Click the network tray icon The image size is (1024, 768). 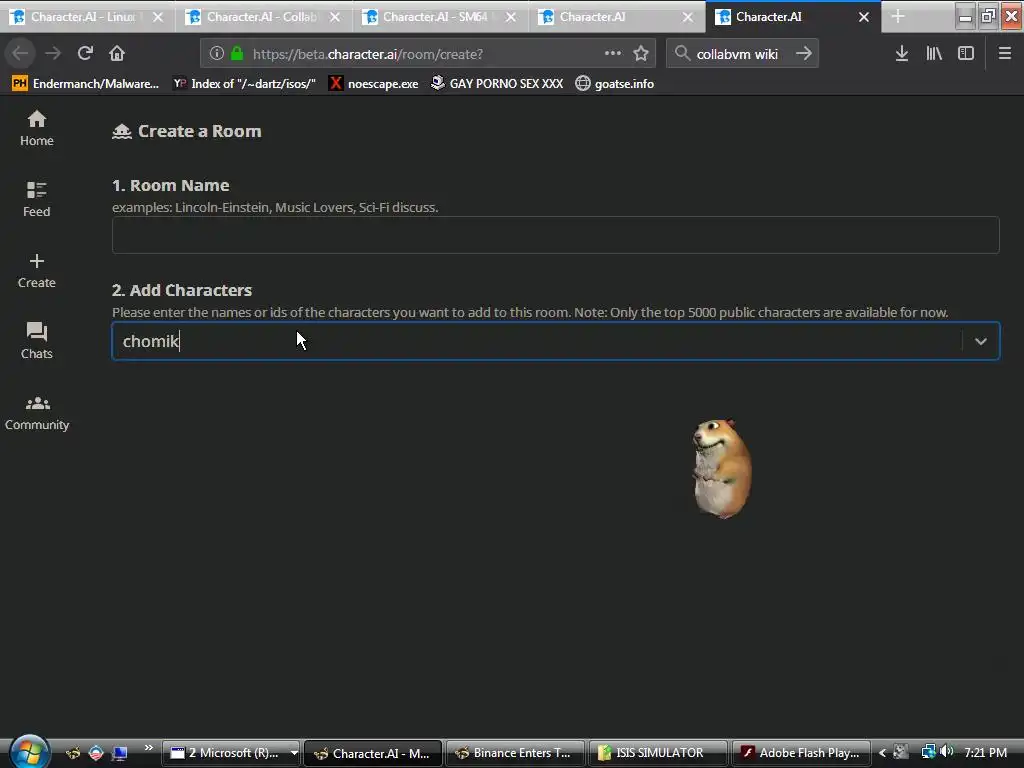(x=928, y=752)
